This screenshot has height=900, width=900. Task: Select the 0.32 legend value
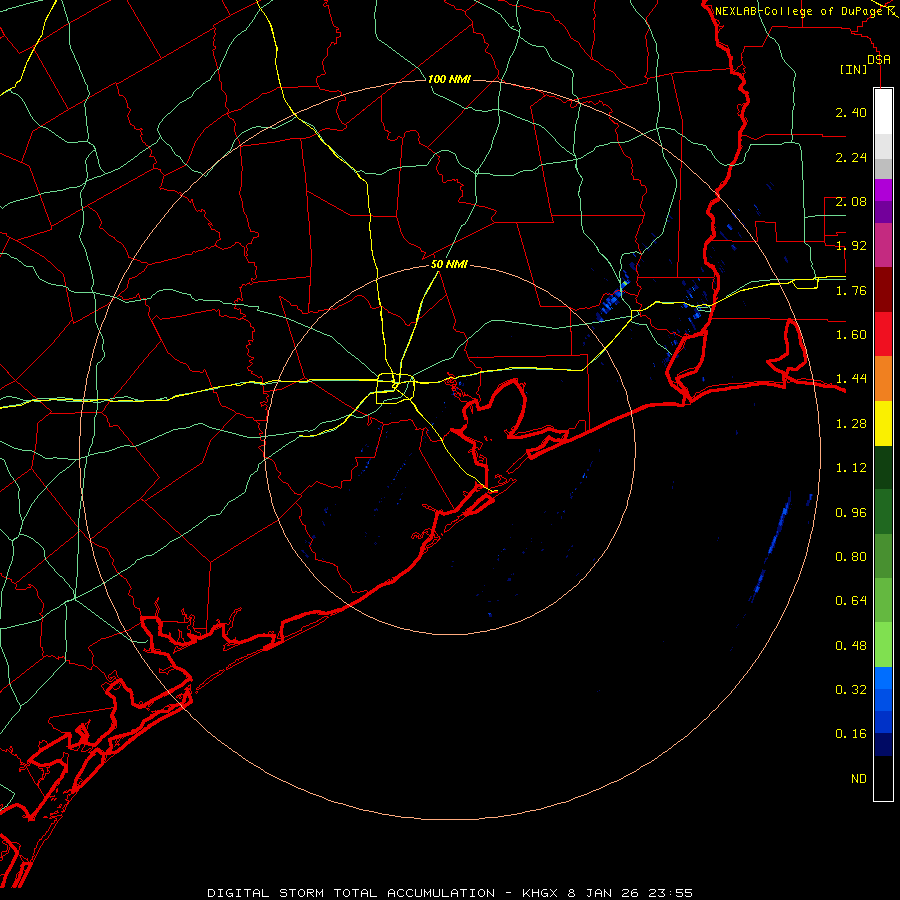point(851,690)
